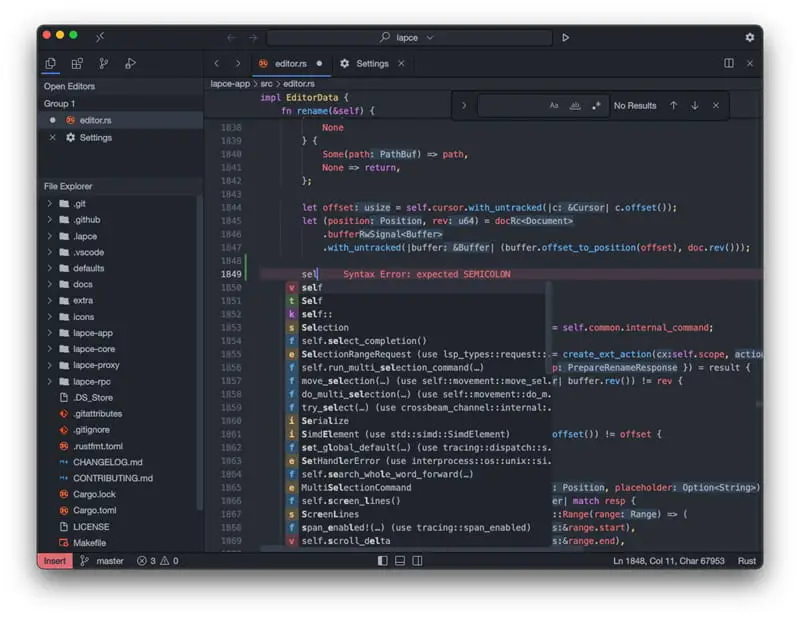Select the editor.rs tab
This screenshot has height=618, width=800.
point(292,63)
